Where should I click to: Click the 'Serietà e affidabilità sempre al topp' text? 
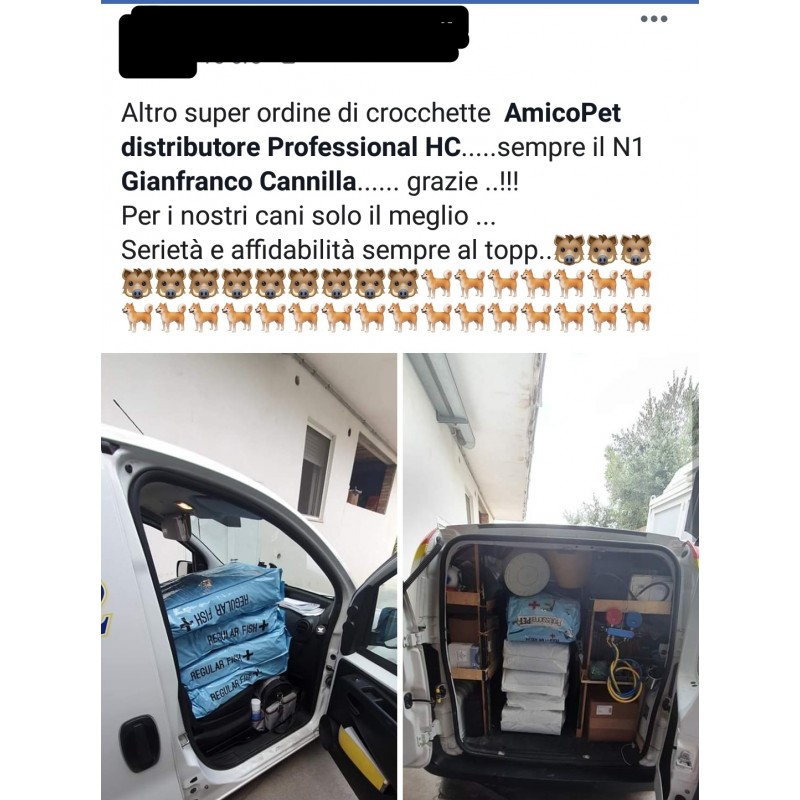(337, 250)
